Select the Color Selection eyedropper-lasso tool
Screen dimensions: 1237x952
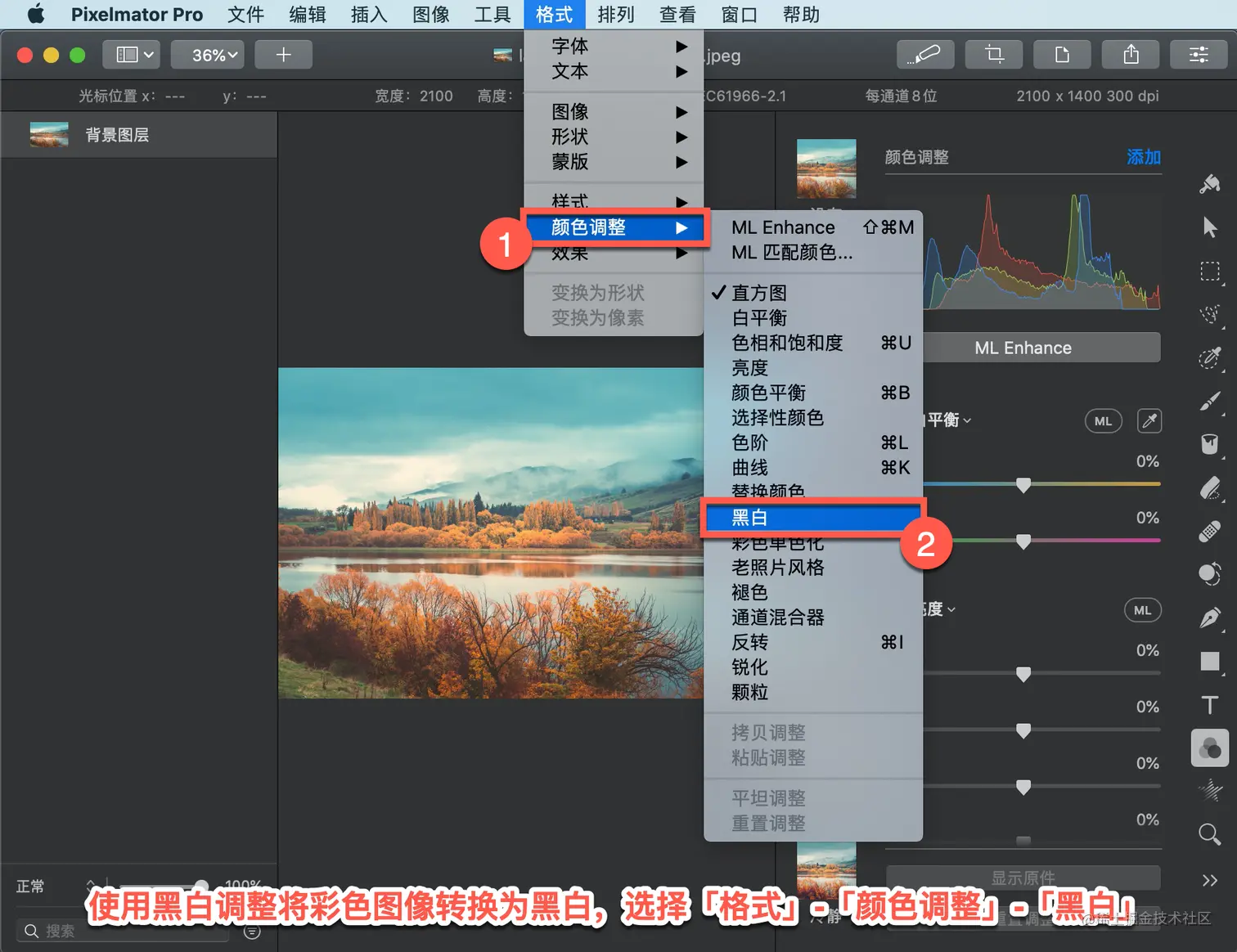click(1210, 357)
